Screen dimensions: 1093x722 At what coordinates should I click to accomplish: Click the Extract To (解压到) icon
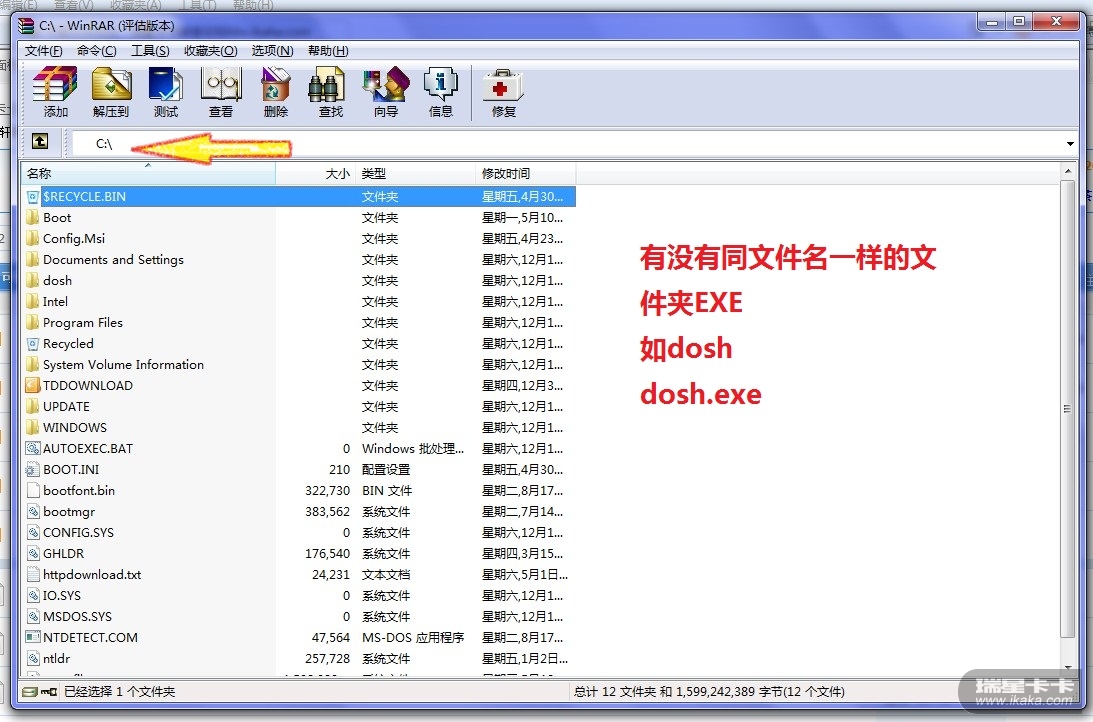(111, 92)
